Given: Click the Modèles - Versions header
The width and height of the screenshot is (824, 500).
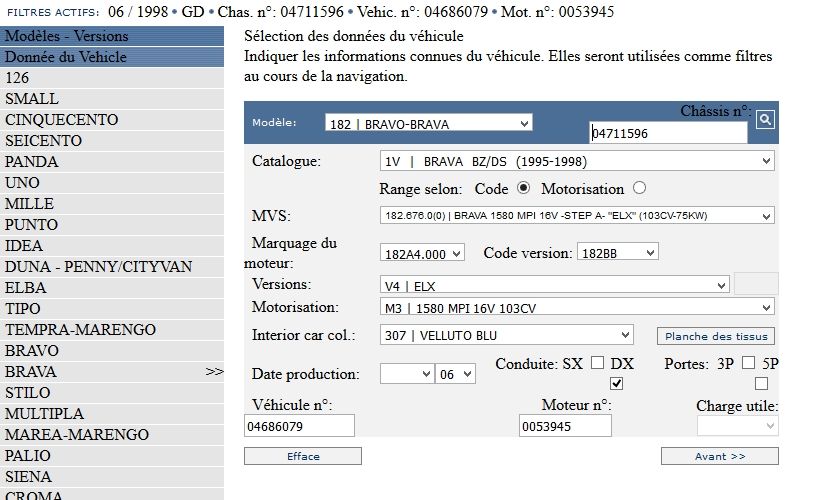Looking at the screenshot, I should (112, 36).
